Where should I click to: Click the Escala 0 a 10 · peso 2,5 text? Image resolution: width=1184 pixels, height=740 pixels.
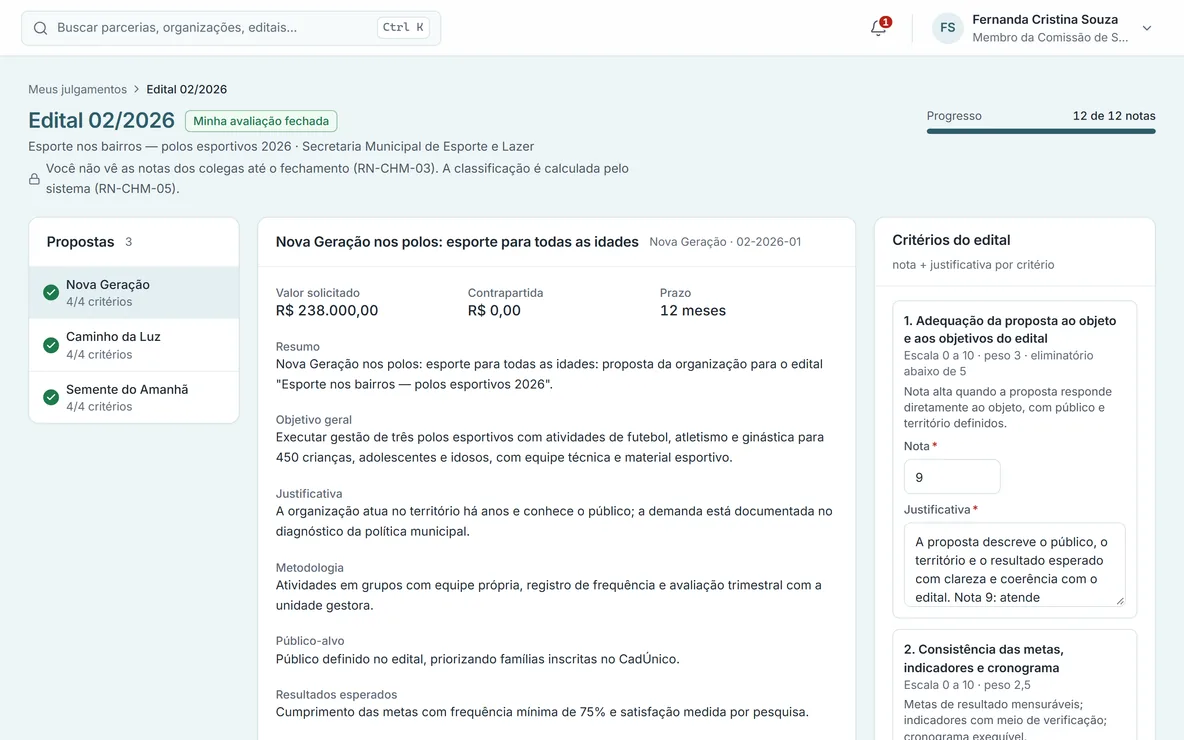pos(967,685)
